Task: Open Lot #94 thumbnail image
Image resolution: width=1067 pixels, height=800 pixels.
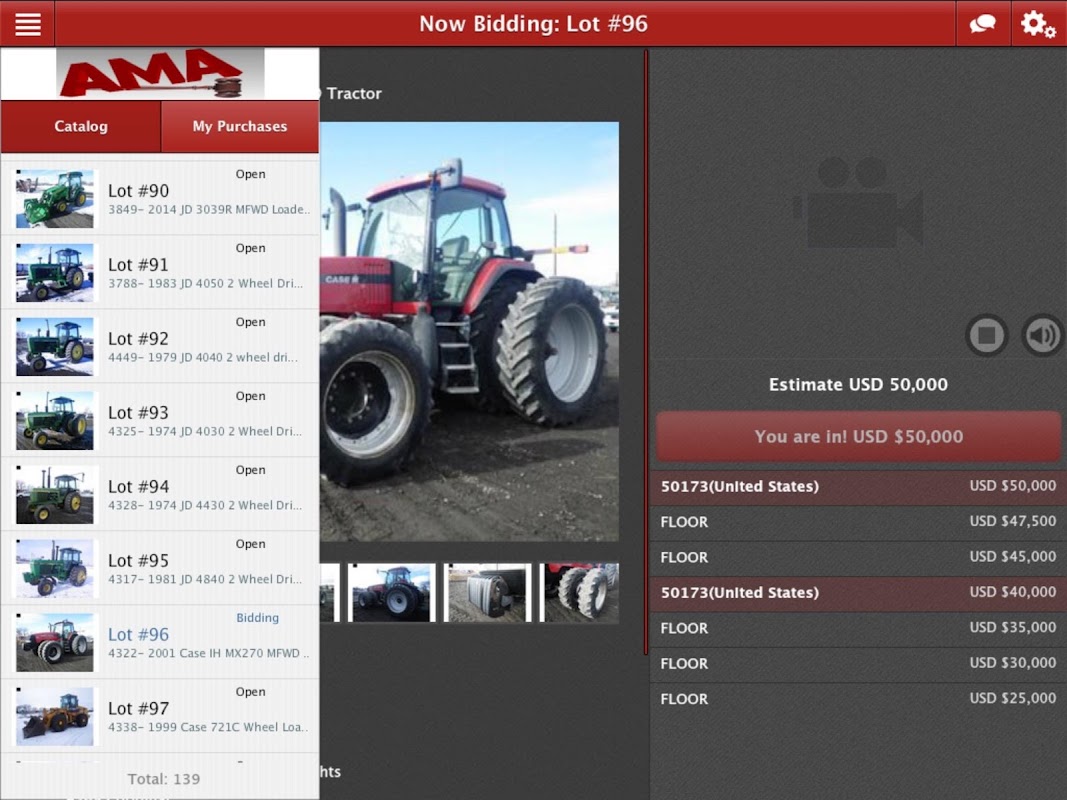Action: coord(54,495)
